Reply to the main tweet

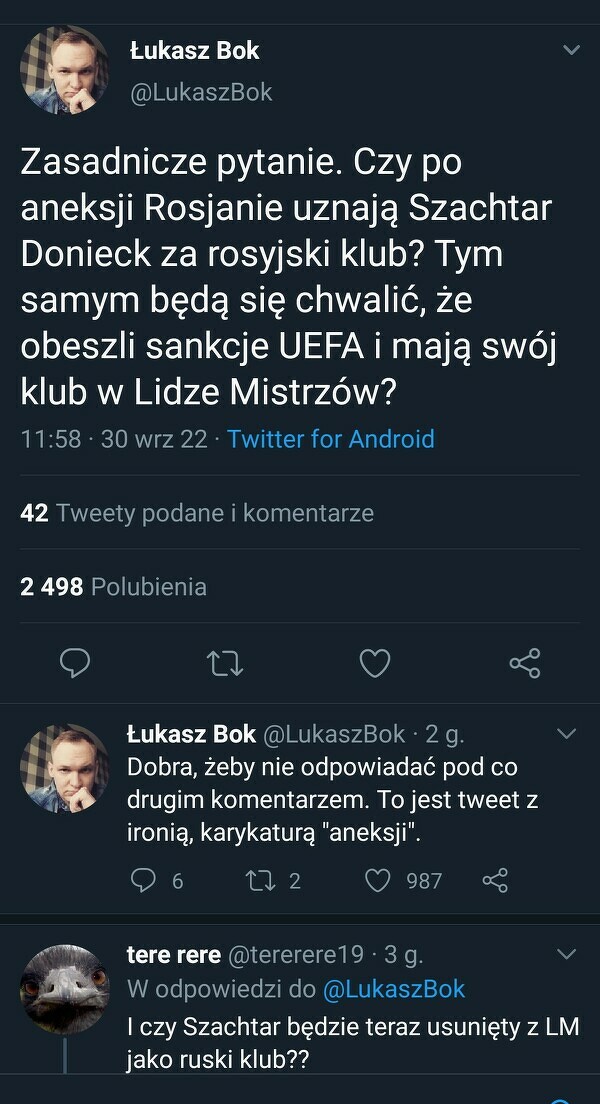coord(75,663)
